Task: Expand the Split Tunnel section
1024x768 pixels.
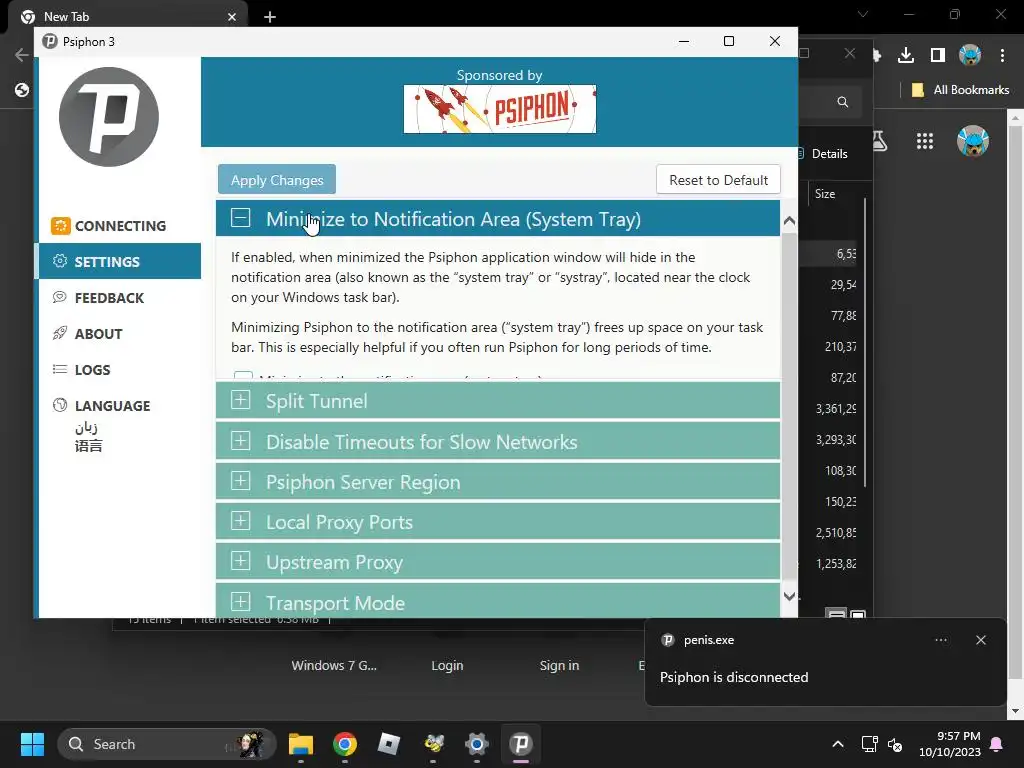Action: point(498,400)
